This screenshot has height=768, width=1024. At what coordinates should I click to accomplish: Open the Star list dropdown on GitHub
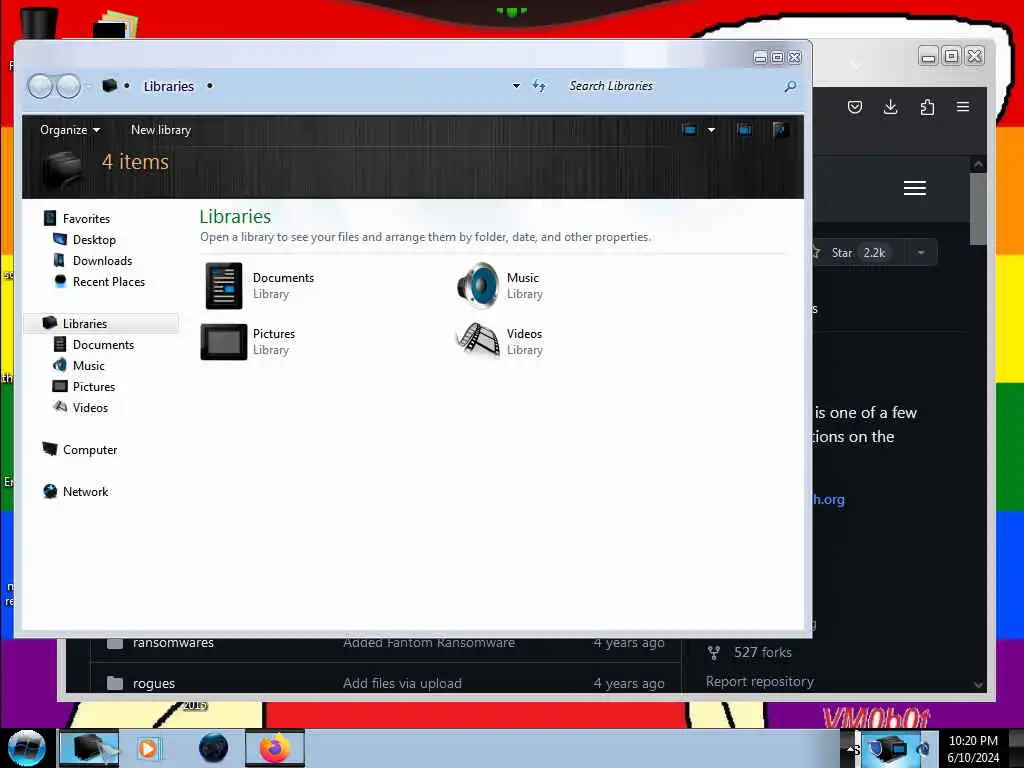[x=921, y=253]
